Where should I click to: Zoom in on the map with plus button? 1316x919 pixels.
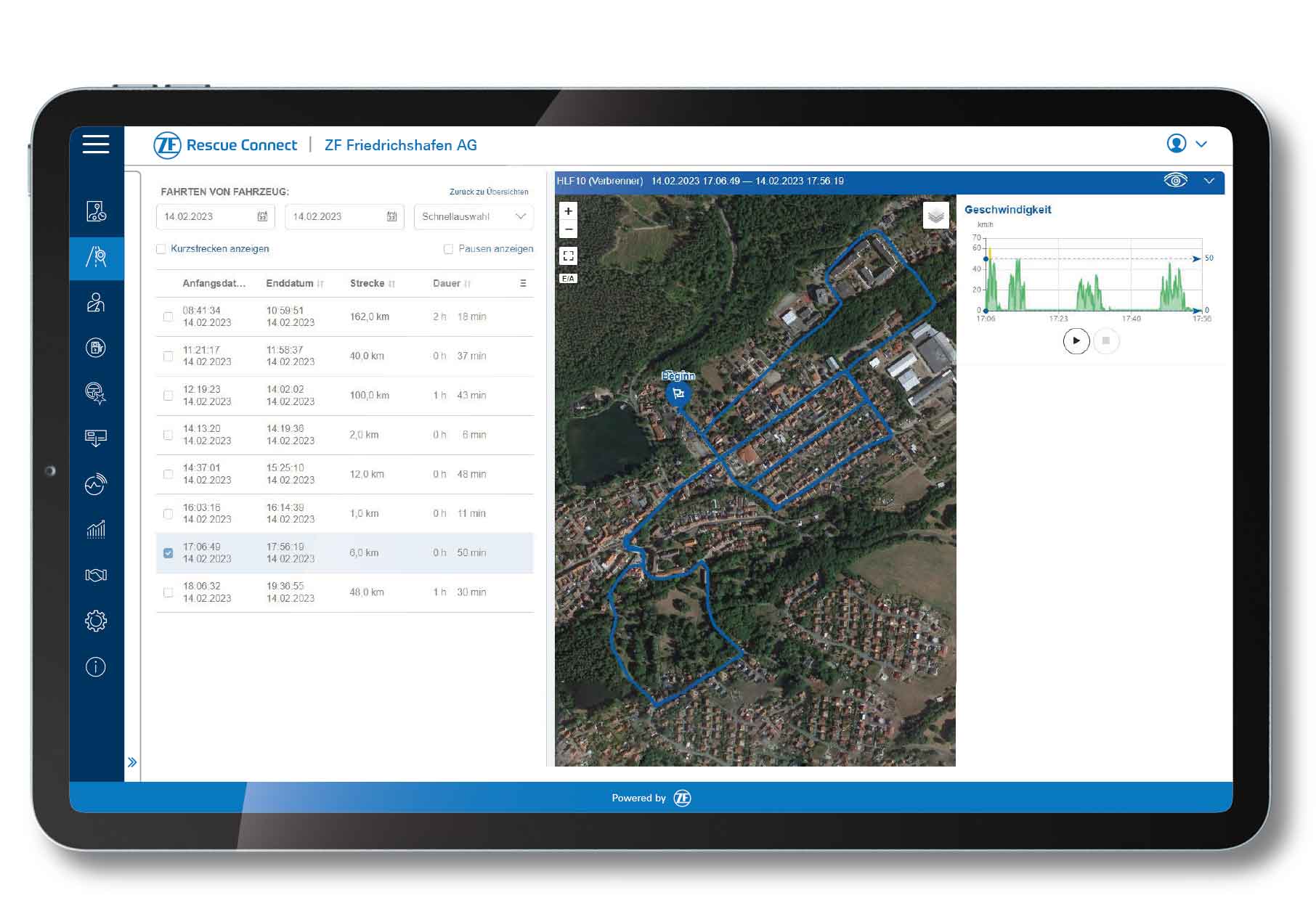(568, 211)
